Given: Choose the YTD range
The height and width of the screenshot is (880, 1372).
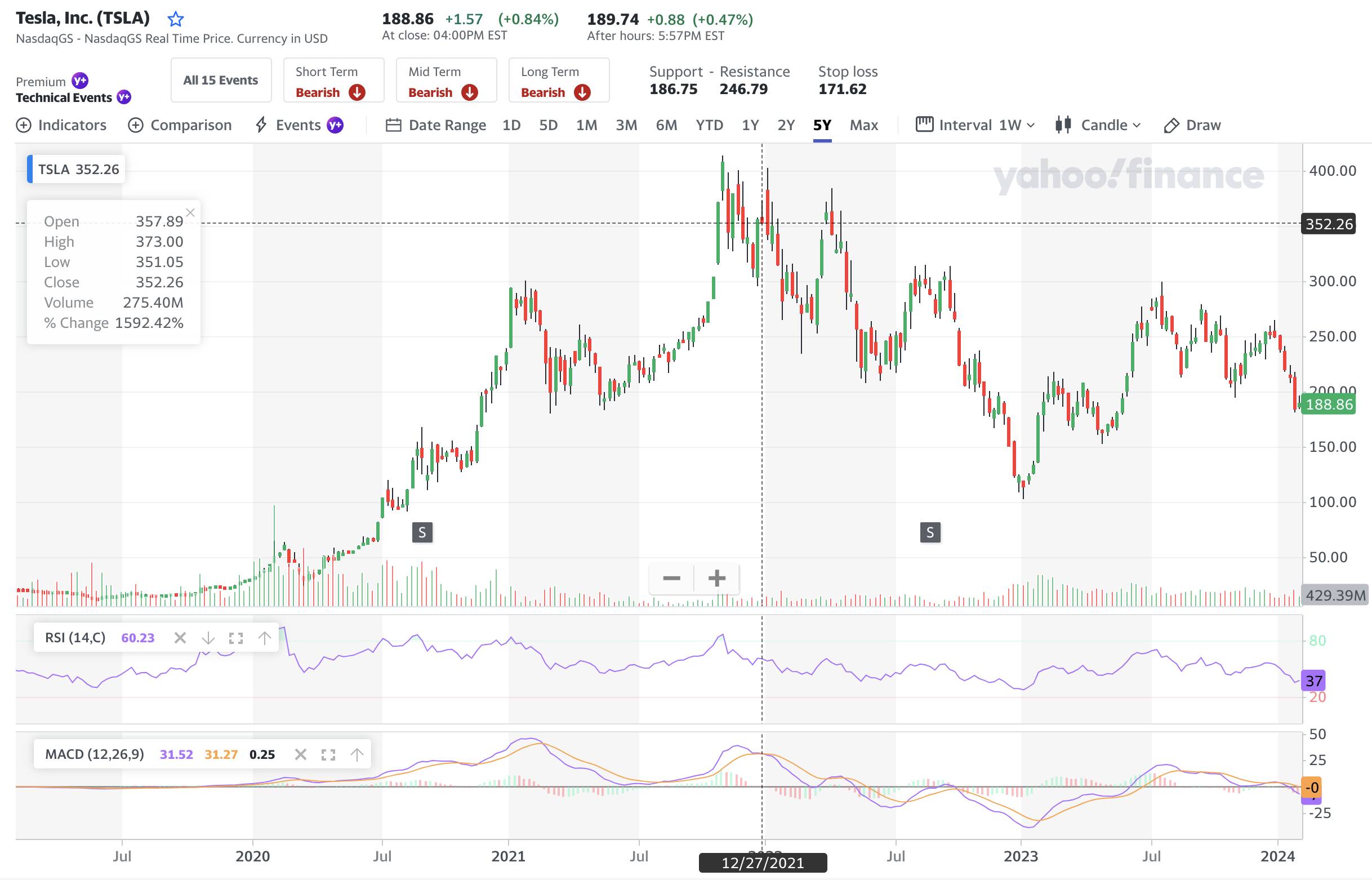Looking at the screenshot, I should coord(710,125).
